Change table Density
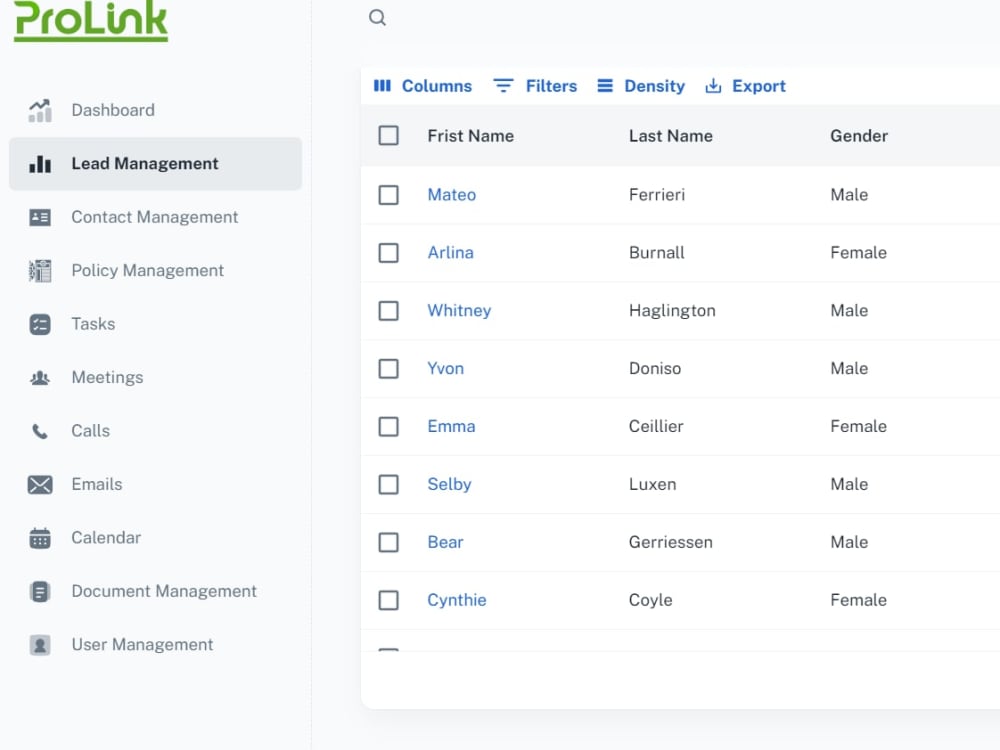 (641, 86)
